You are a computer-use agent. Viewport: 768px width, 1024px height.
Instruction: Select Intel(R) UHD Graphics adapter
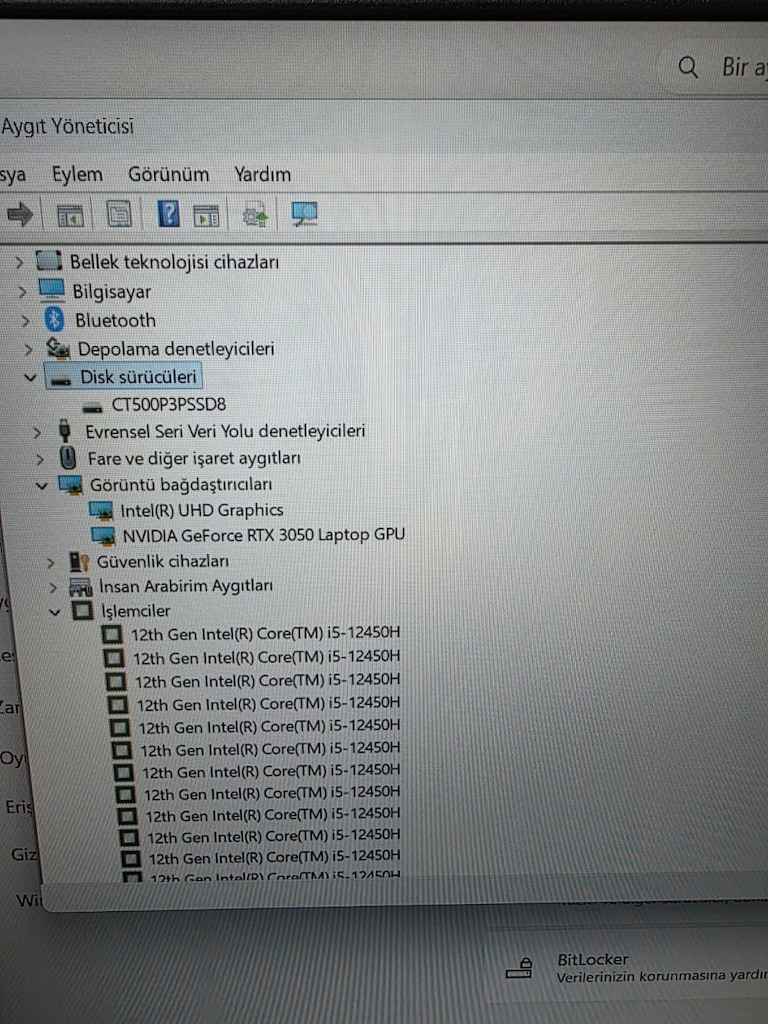pos(202,510)
